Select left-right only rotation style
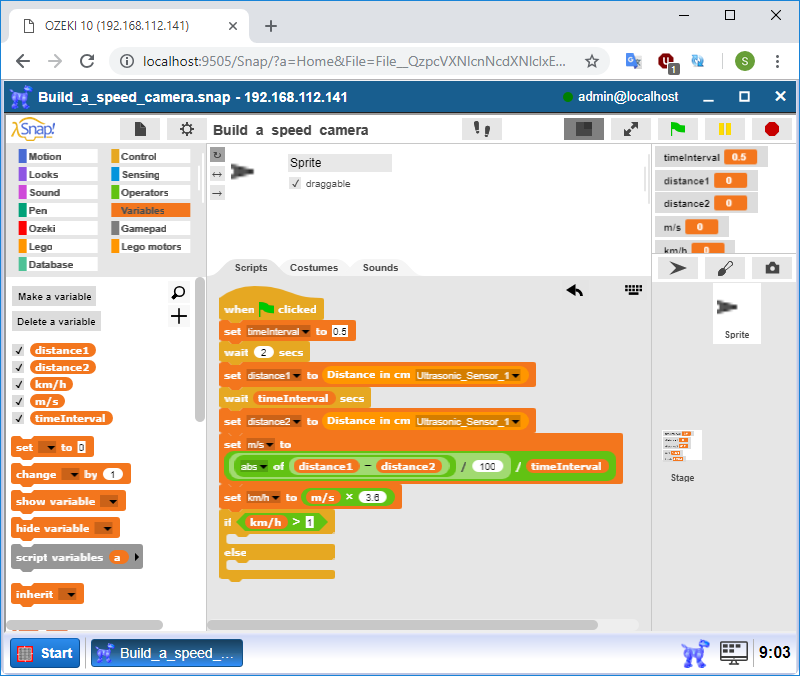This screenshot has height=676, width=800. pyautogui.click(x=217, y=174)
